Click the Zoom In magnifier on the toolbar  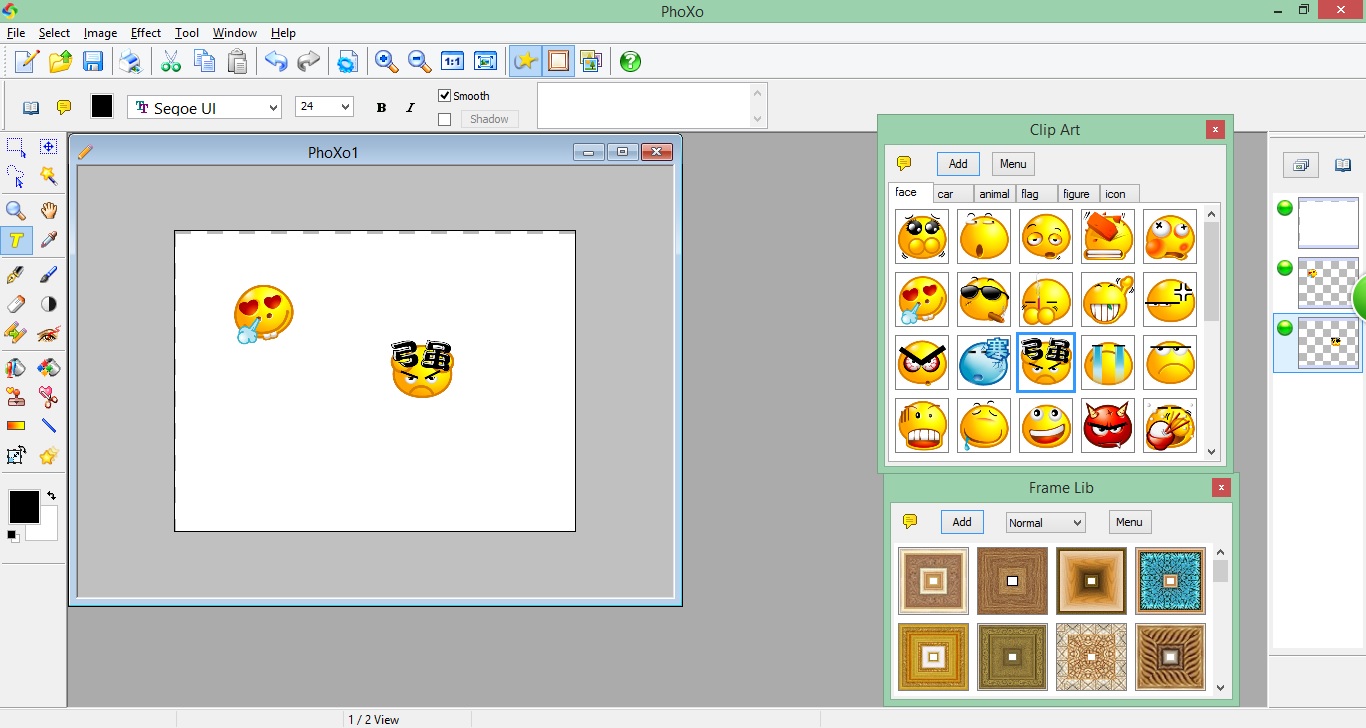coord(386,61)
